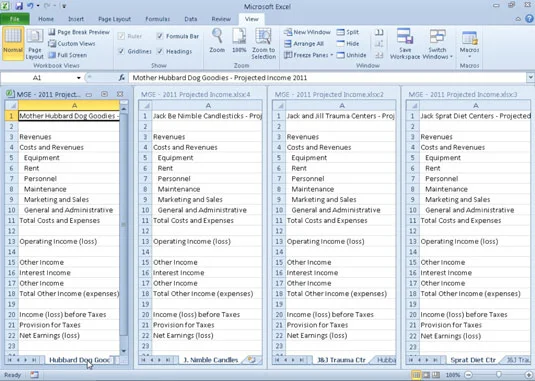Image resolution: width=535 pixels, height=381 pixels.
Task: Open the Zoom dialog
Action: [x=217, y=41]
